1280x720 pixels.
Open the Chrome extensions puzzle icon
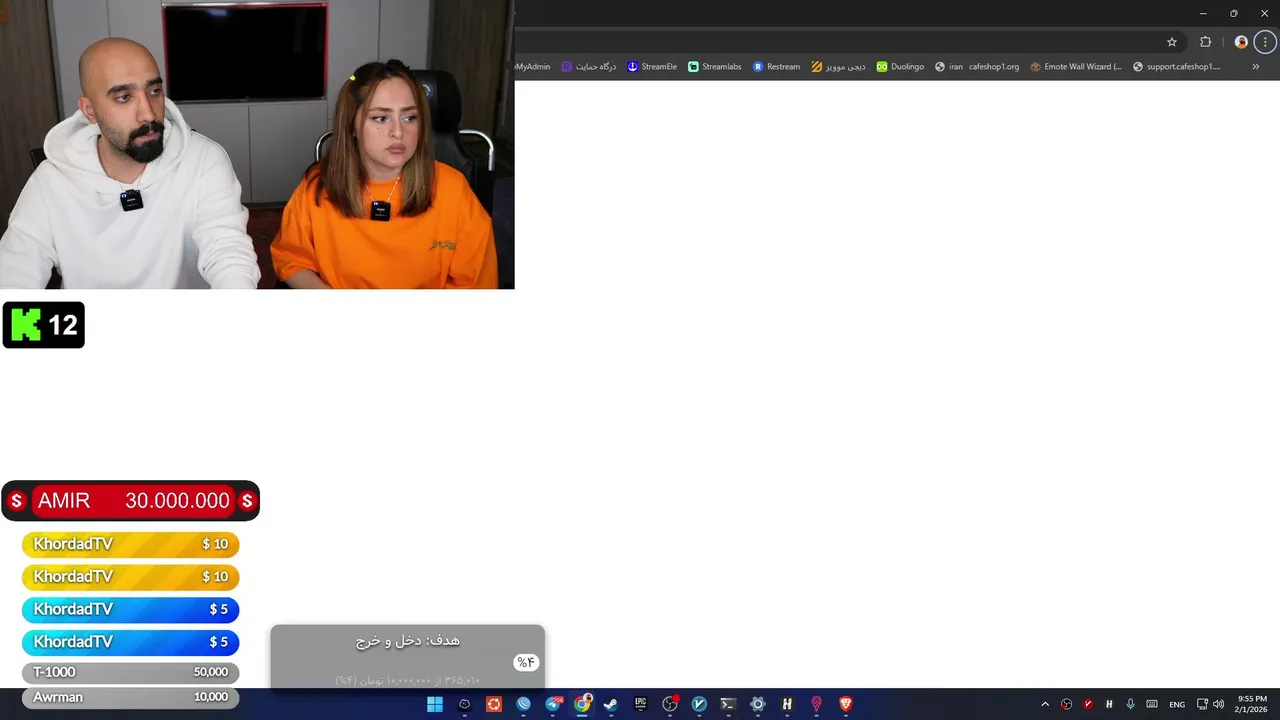point(1205,42)
